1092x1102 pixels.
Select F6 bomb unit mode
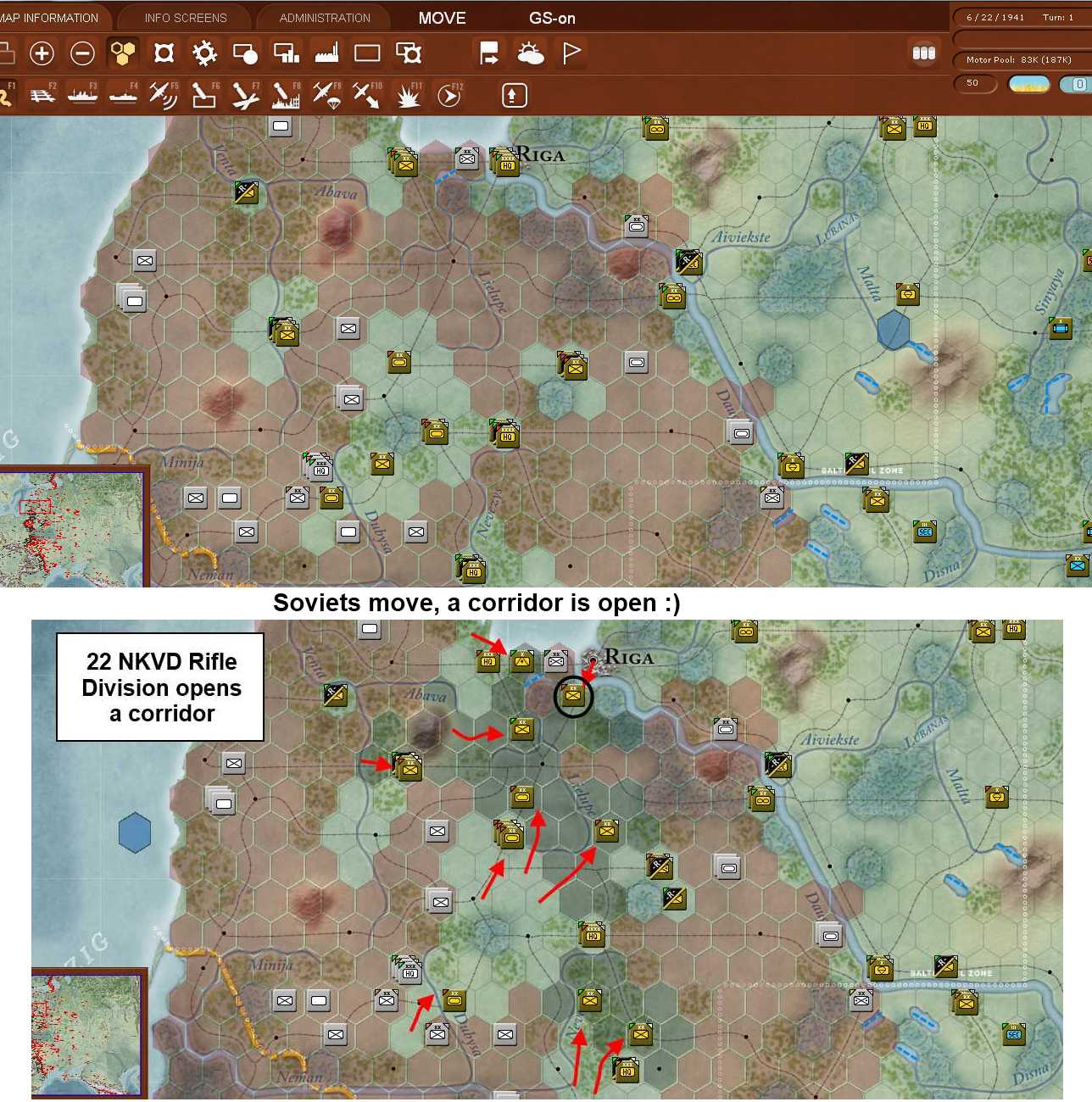(204, 95)
